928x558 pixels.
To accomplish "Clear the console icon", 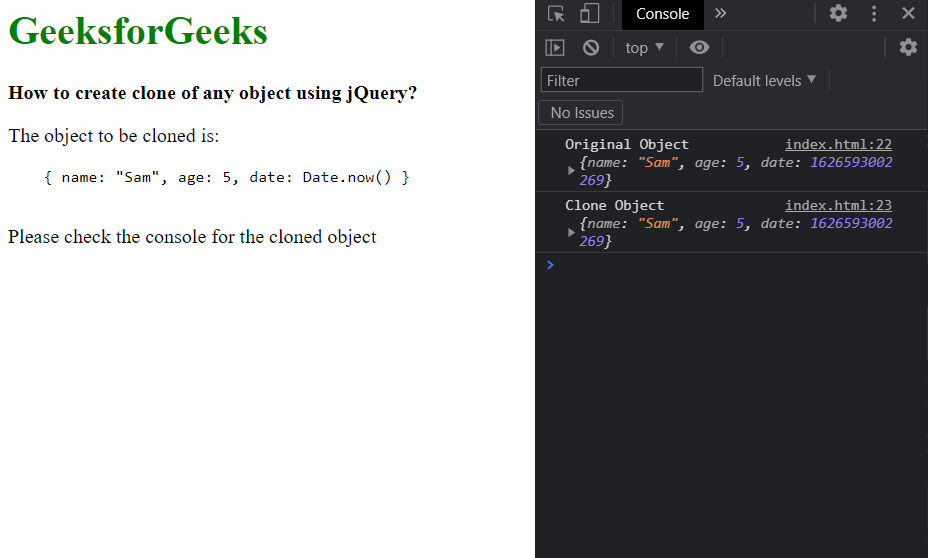I will 591,47.
